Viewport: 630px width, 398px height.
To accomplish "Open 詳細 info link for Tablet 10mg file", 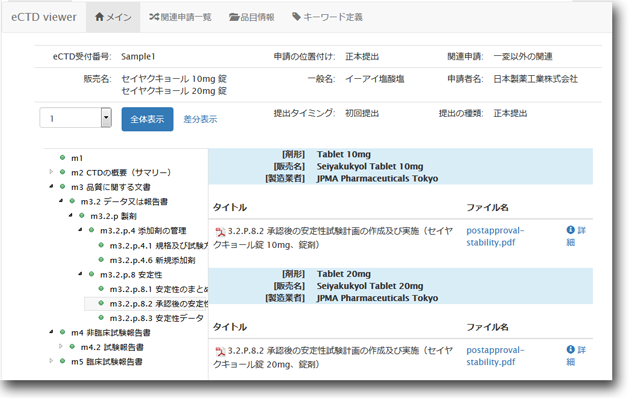I will 576,236.
